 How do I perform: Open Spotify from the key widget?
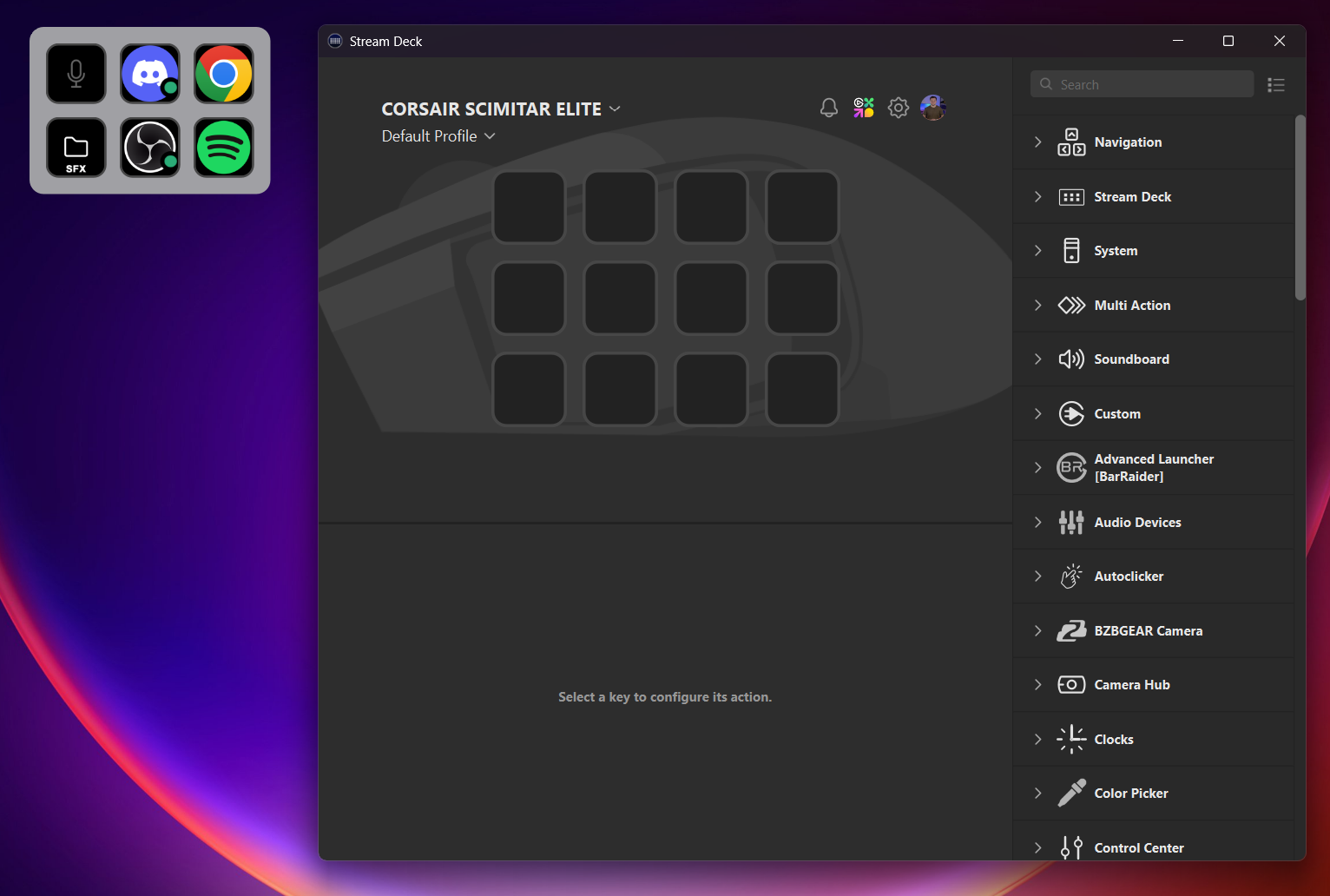pyautogui.click(x=224, y=148)
